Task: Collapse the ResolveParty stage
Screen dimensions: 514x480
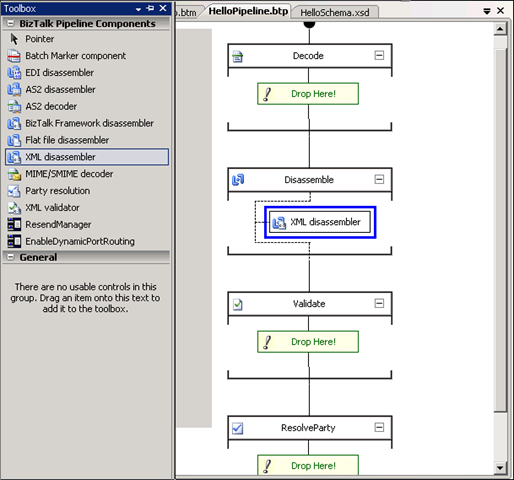Action: tap(379, 427)
